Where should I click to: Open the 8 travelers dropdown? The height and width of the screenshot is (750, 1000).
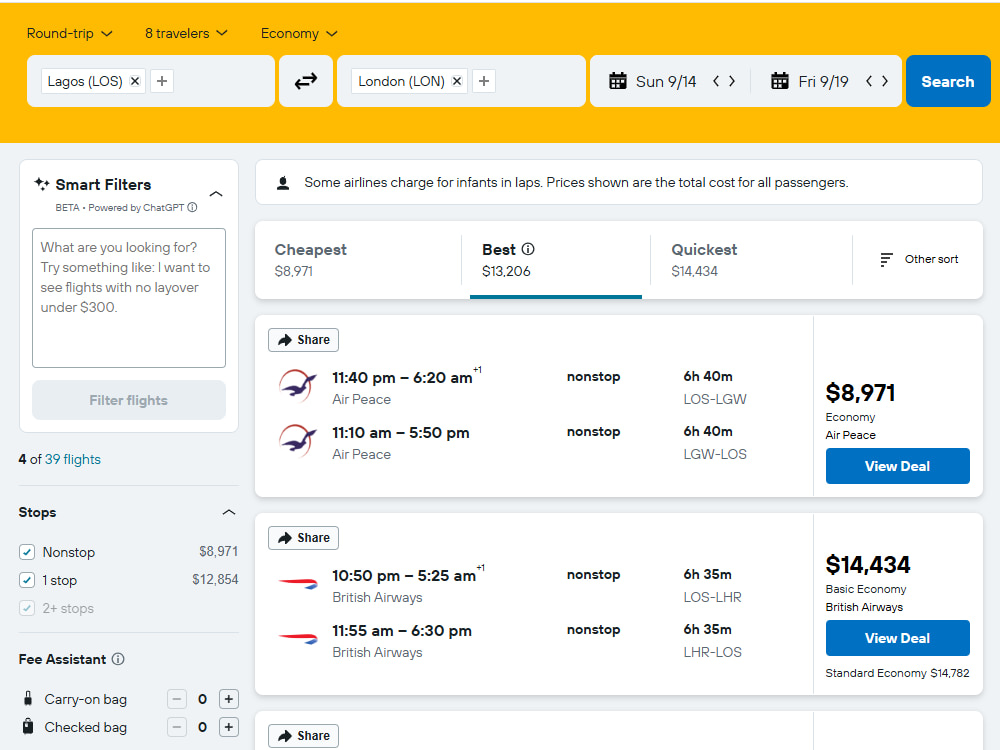point(186,33)
